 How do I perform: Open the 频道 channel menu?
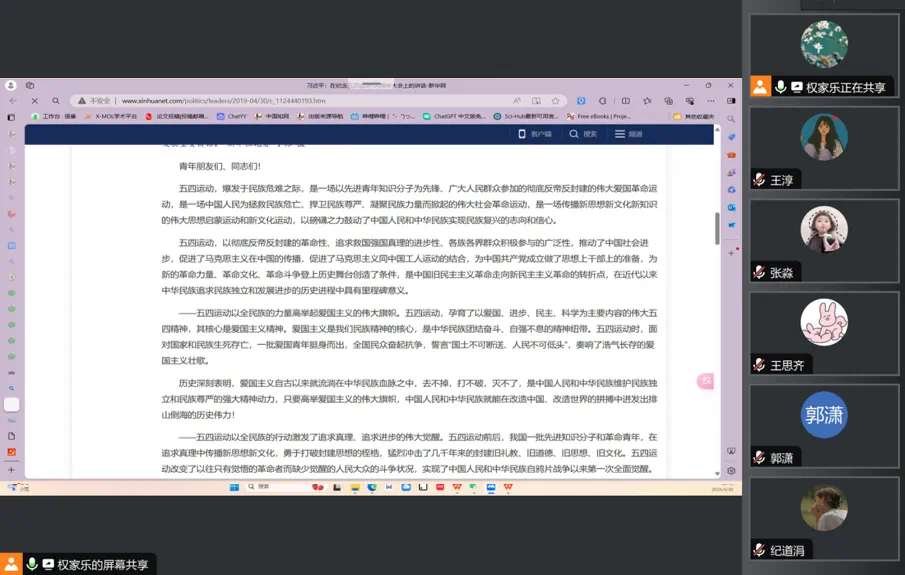pyautogui.click(x=628, y=134)
